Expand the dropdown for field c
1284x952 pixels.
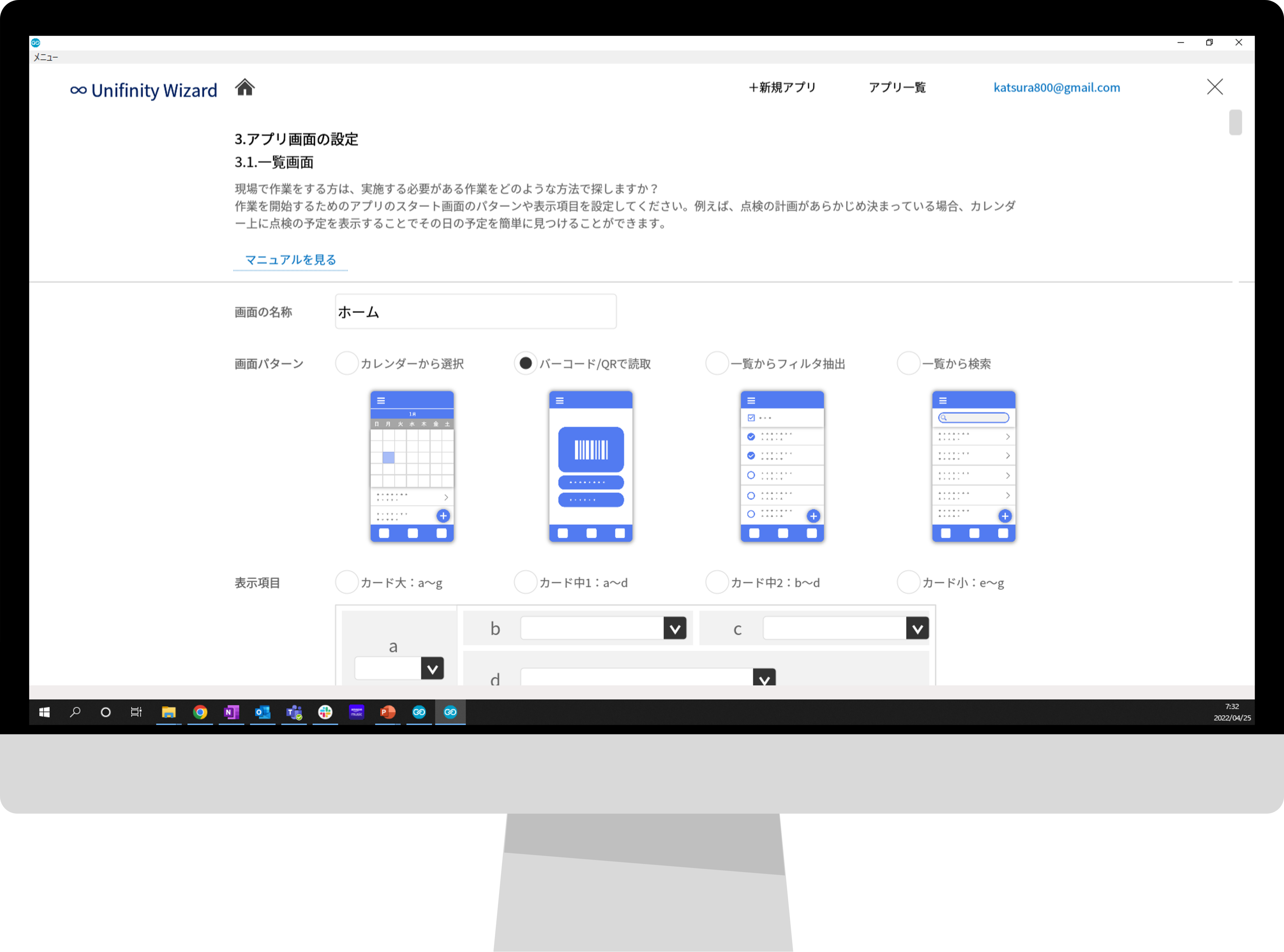click(x=917, y=628)
